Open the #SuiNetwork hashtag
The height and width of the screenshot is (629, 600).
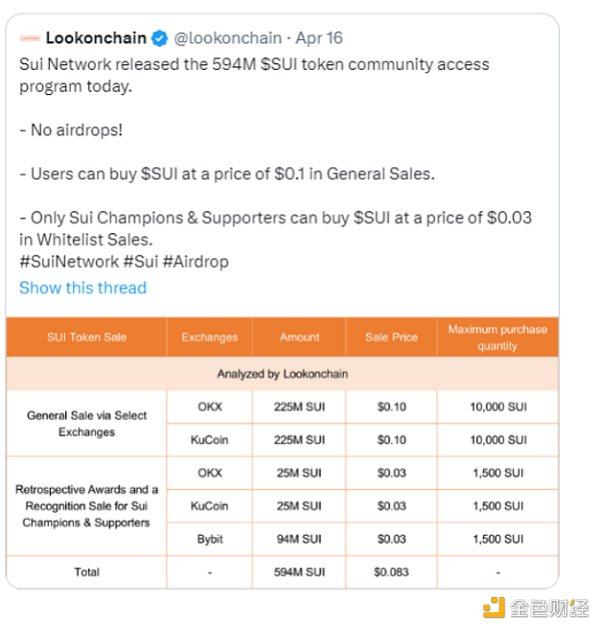pyautogui.click(x=69, y=261)
